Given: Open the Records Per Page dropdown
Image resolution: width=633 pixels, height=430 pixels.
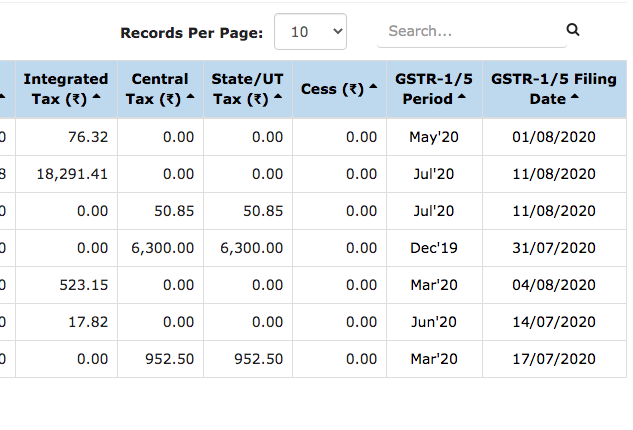Looking at the screenshot, I should coord(310,31).
